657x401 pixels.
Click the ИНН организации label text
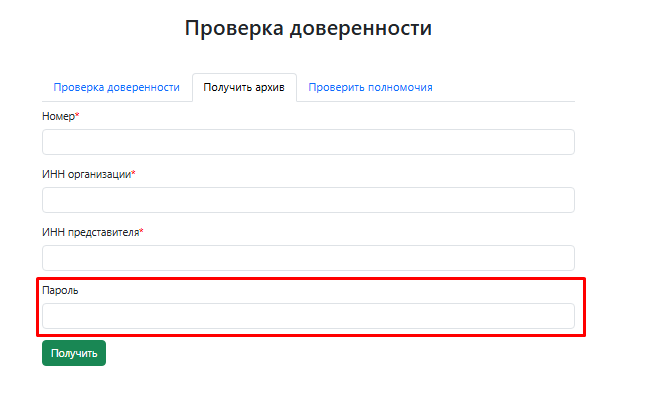click(x=86, y=175)
